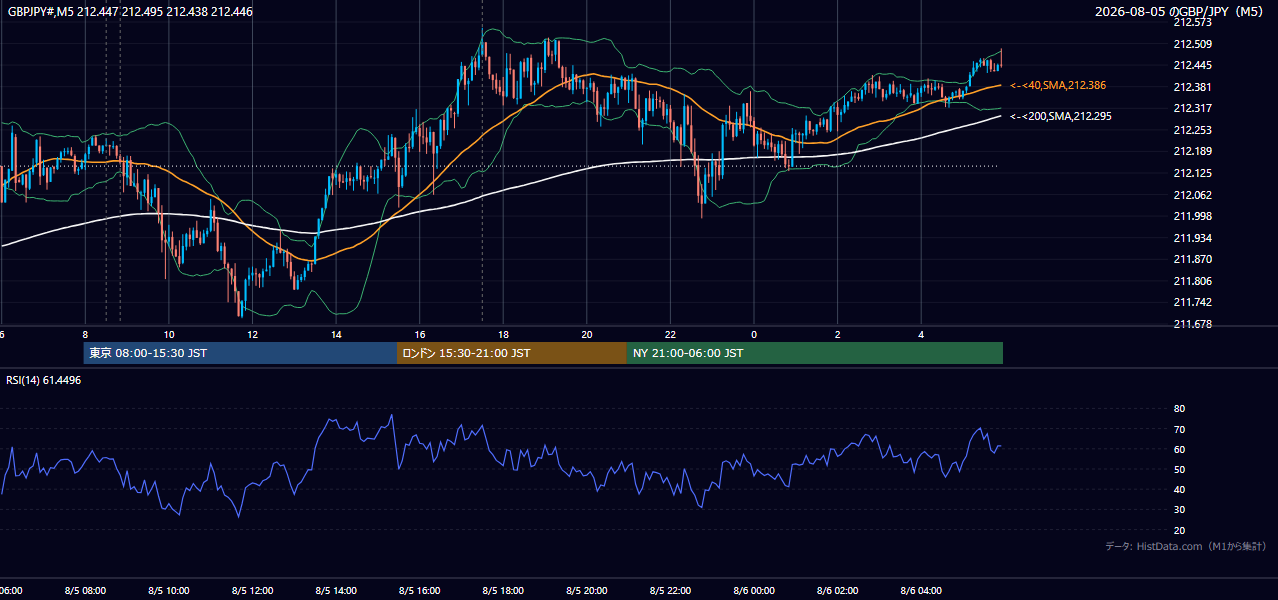Click RSI scale level 50

pyautogui.click(x=1179, y=469)
